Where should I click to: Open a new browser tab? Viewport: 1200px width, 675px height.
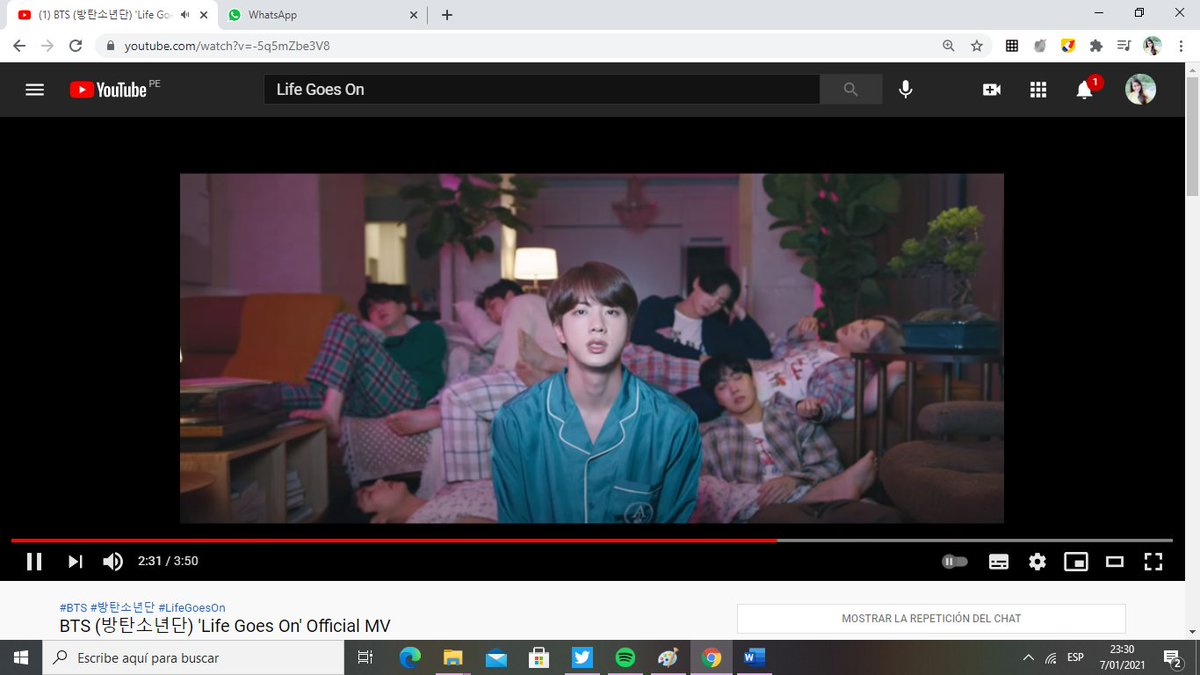point(446,15)
